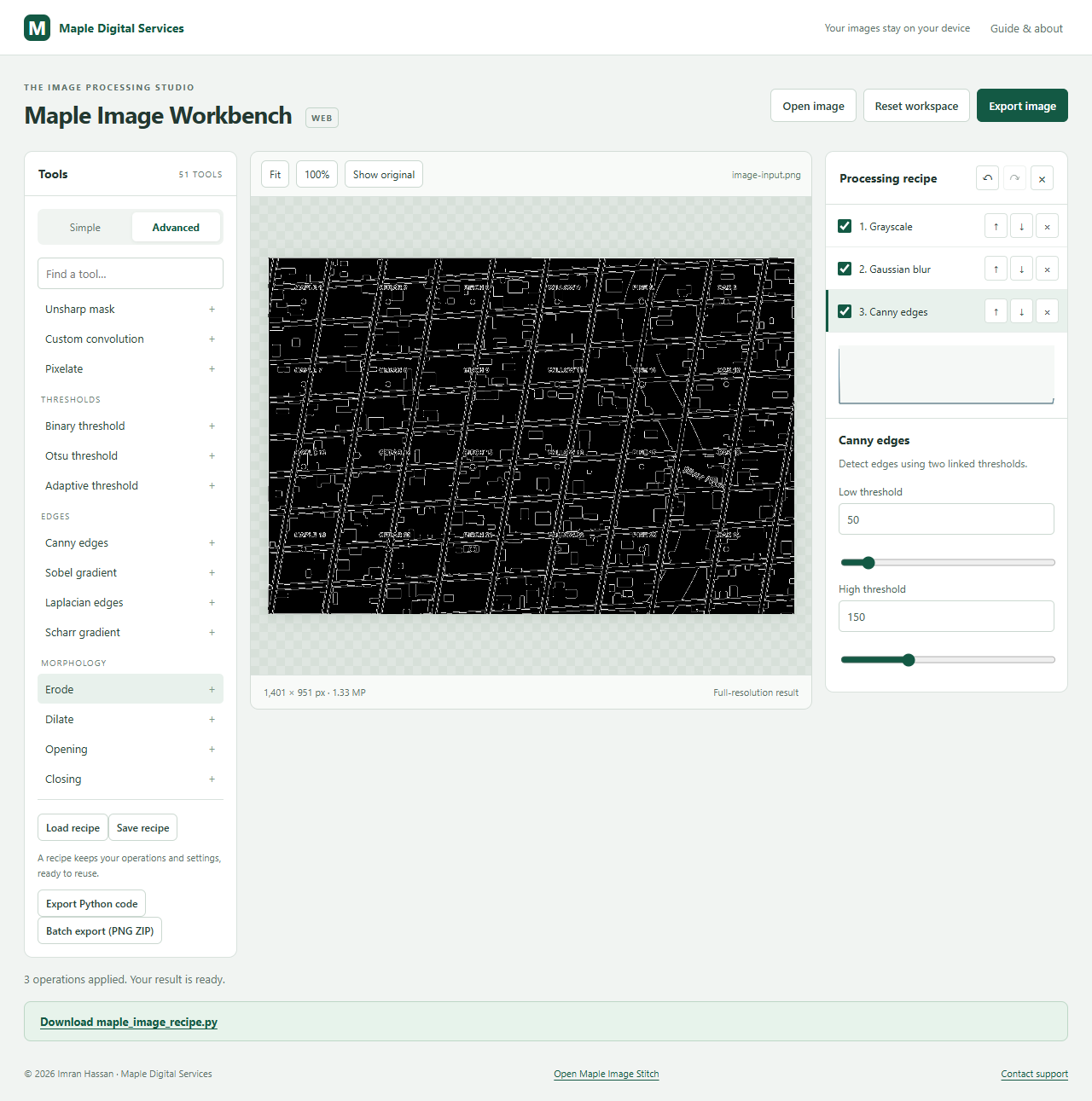Move Canny edges step up
Viewport: 1092px width, 1101px height.
click(996, 311)
